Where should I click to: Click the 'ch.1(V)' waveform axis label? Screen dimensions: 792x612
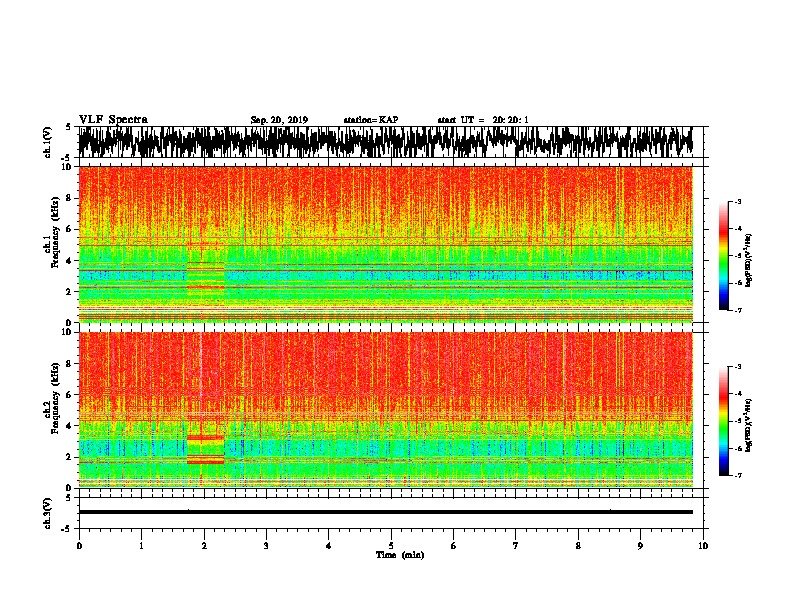tap(47, 142)
